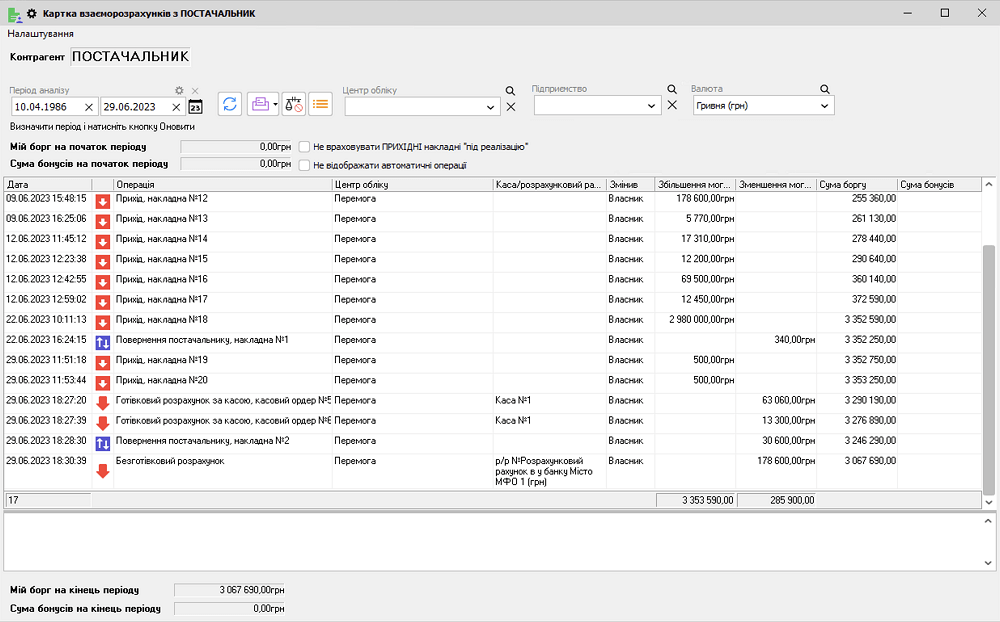Open the print button dropdown arrow

coord(275,104)
